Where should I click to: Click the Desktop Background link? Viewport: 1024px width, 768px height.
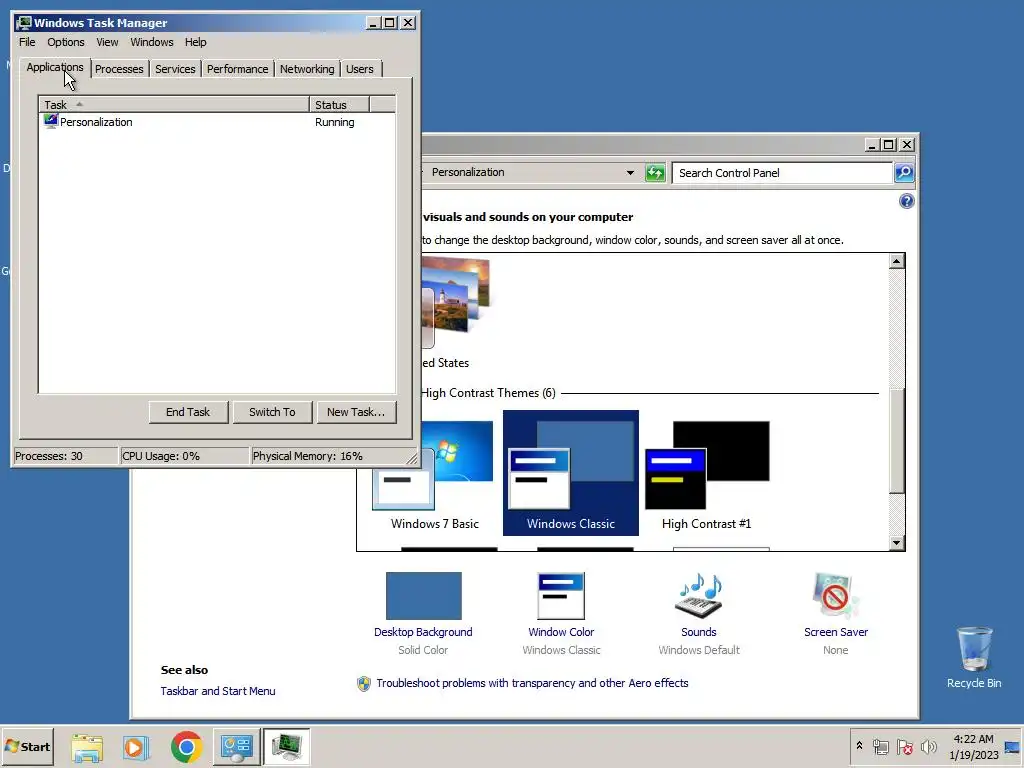click(x=423, y=632)
